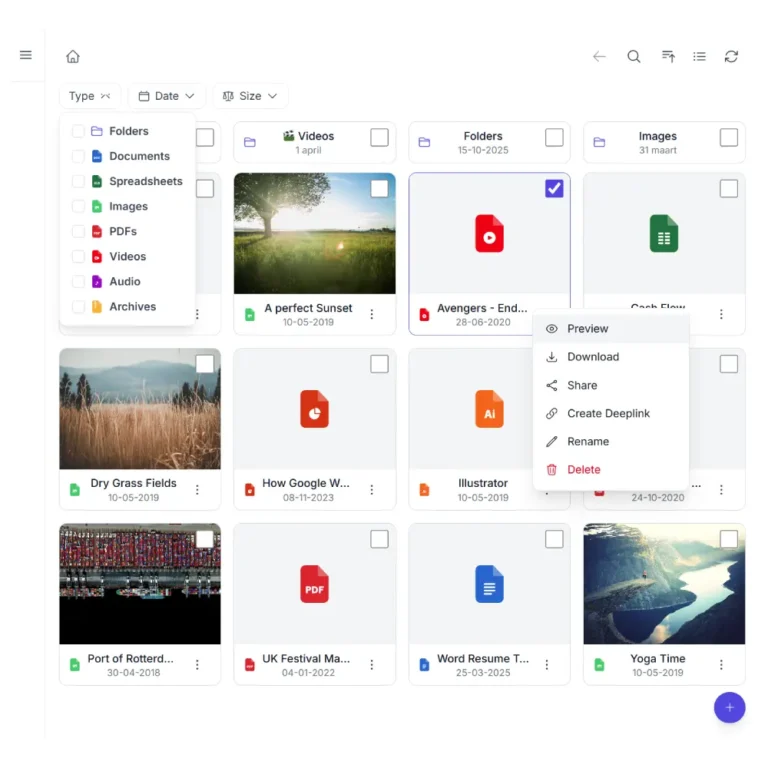Click folder icon on Images folder card
Image resolution: width=768 pixels, height=768 pixels.
coord(599,143)
